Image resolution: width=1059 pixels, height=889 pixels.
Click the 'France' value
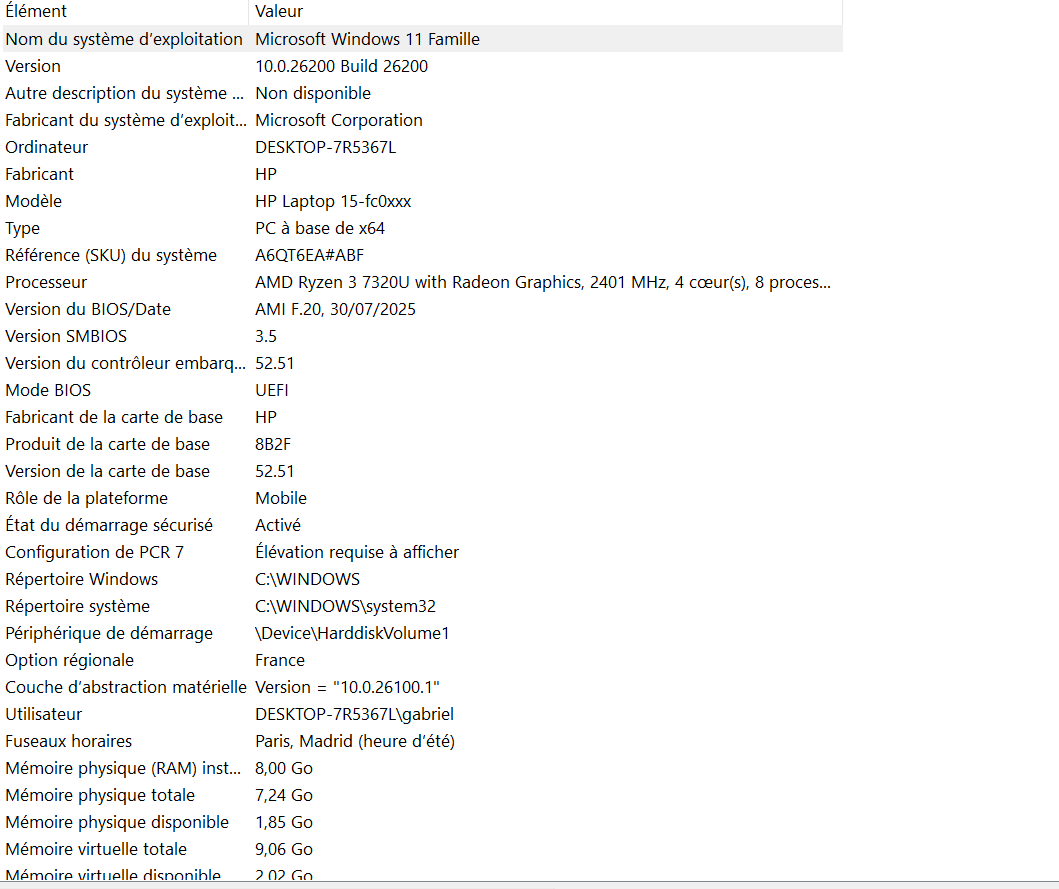tap(280, 661)
